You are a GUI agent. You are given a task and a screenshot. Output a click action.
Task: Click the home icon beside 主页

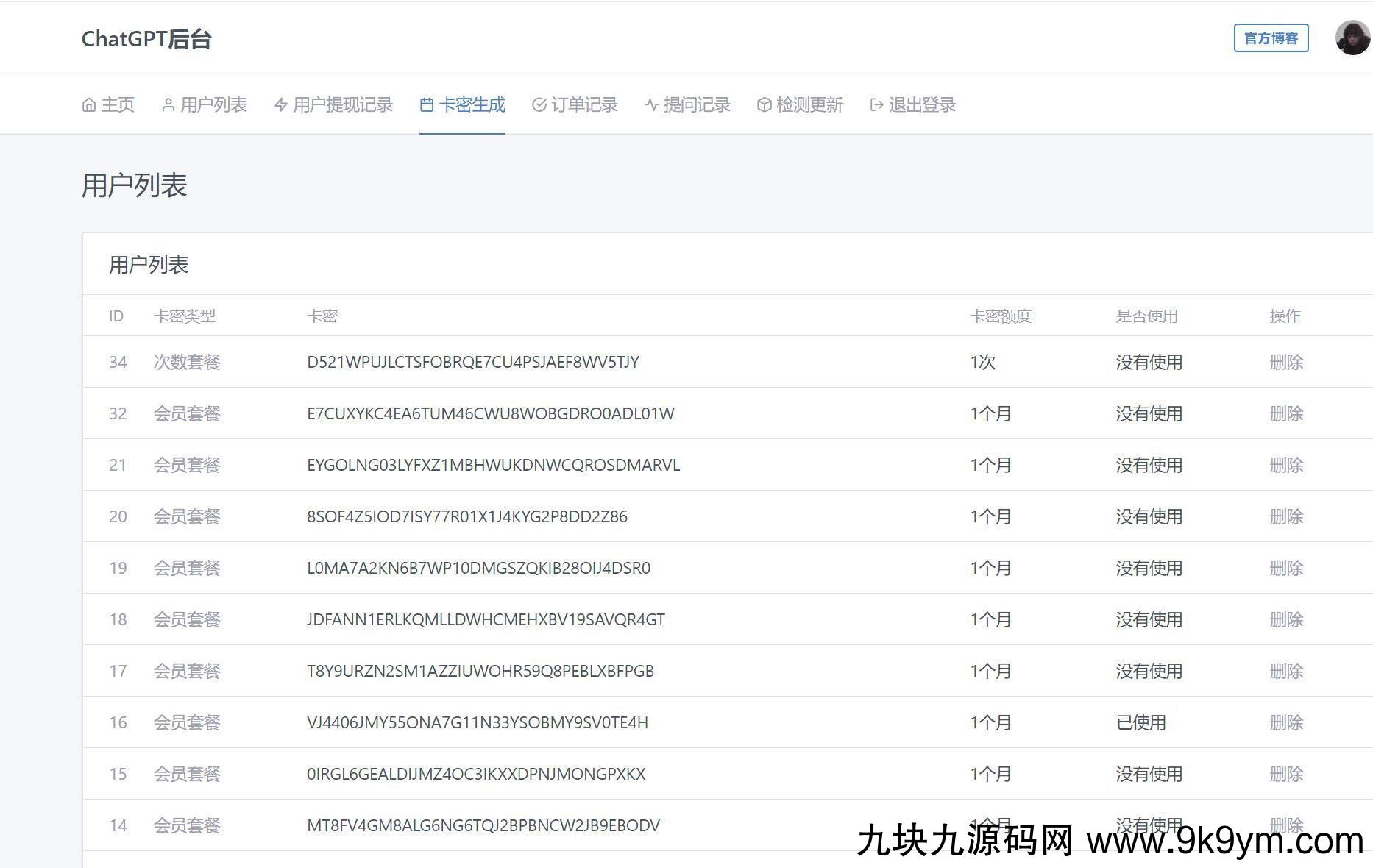tap(90, 104)
